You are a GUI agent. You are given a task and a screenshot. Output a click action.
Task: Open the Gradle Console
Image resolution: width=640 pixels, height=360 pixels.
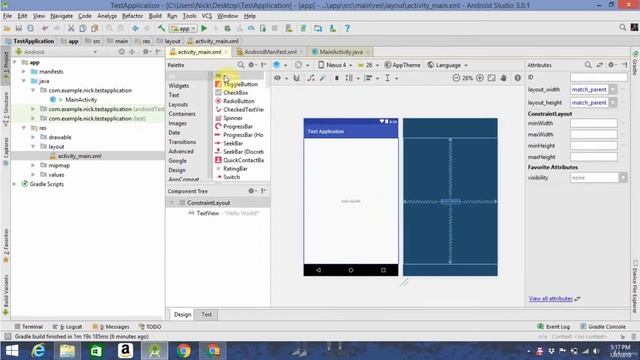pyautogui.click(x=603, y=327)
